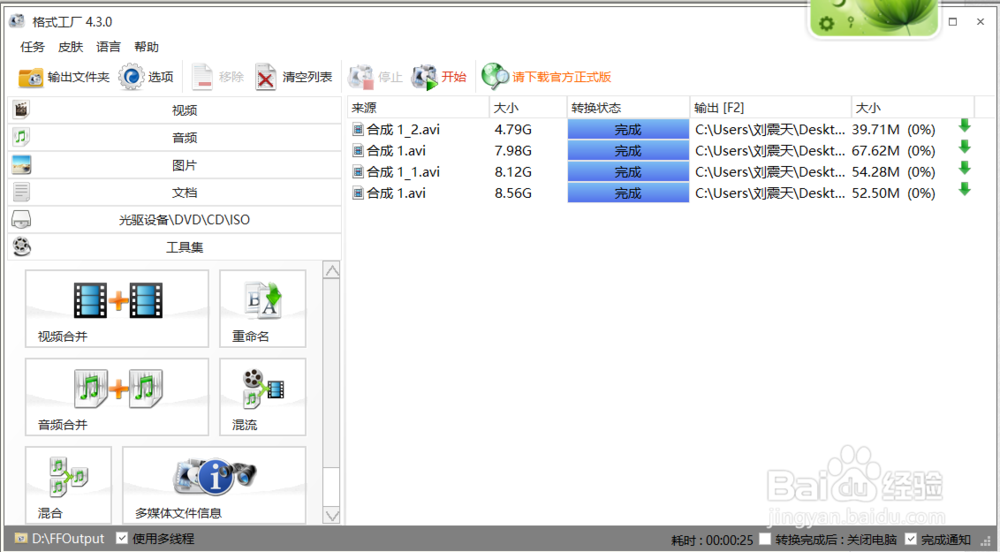This screenshot has width=1000, height=552.
Task: Click the tool panel scroll-down arrow
Action: tap(332, 515)
